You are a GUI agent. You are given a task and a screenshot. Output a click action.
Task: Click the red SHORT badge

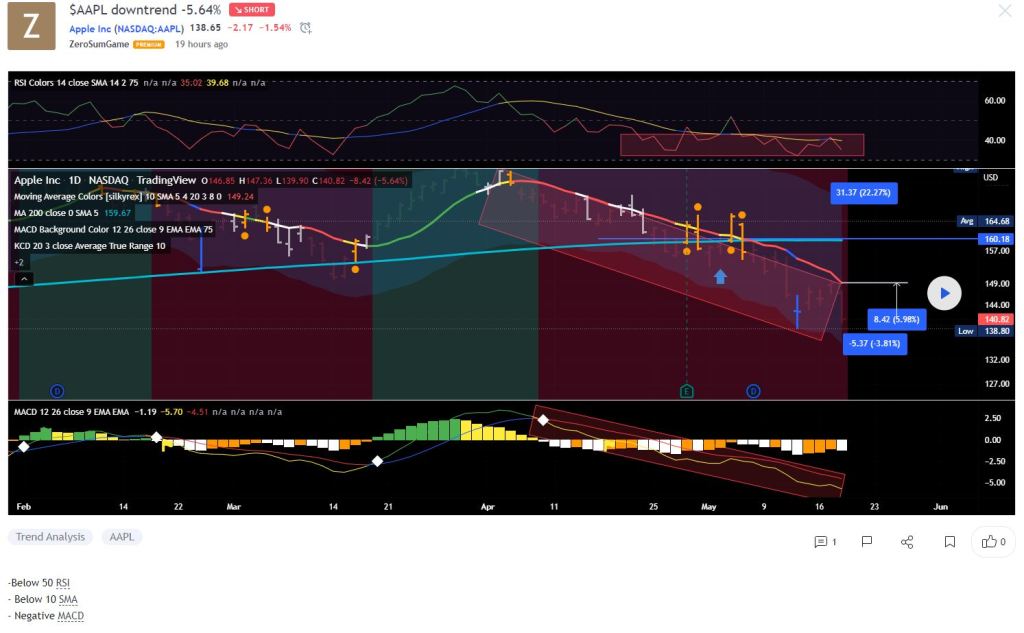[x=253, y=9]
